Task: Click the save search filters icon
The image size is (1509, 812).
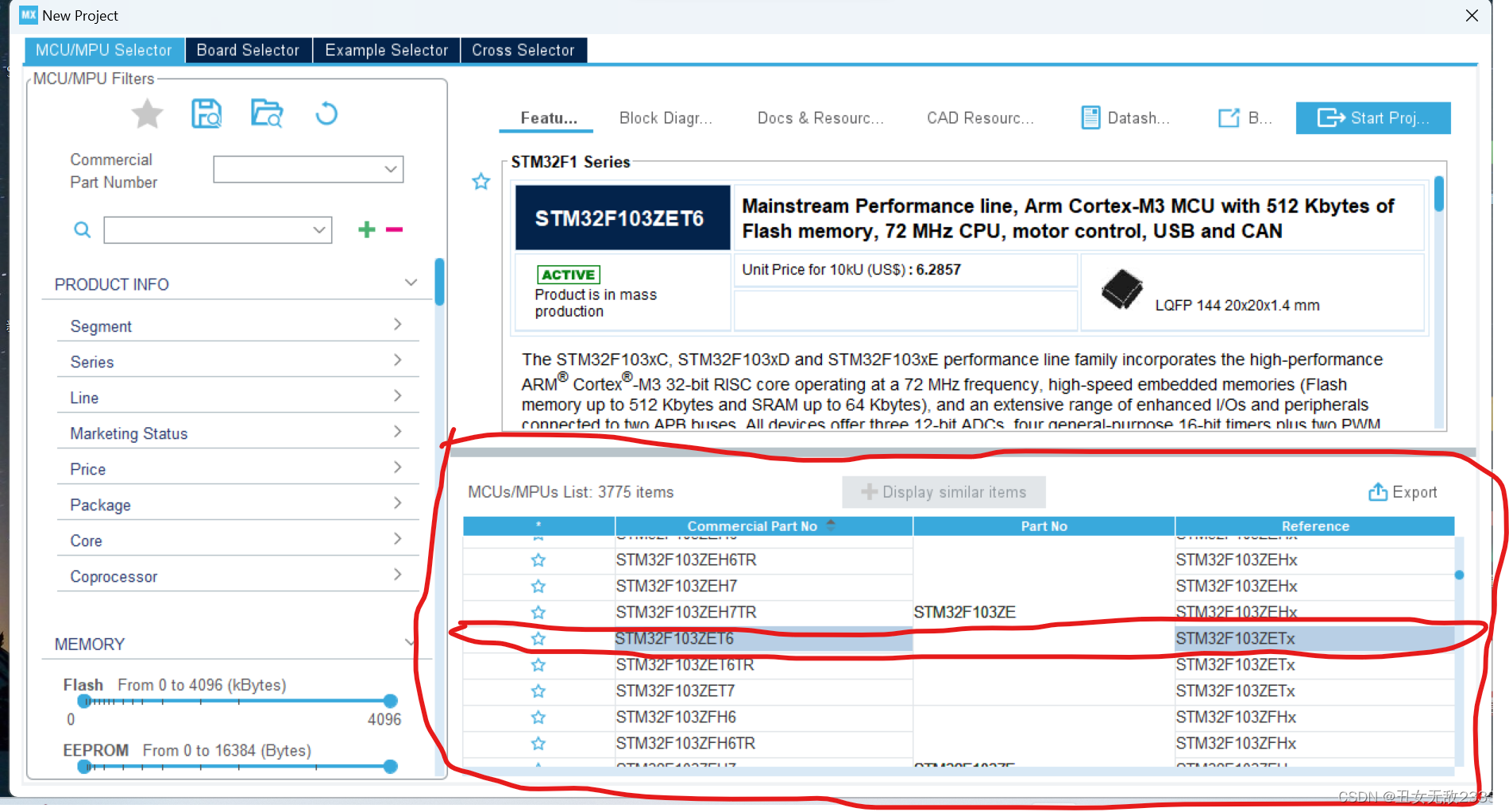Action: [206, 114]
